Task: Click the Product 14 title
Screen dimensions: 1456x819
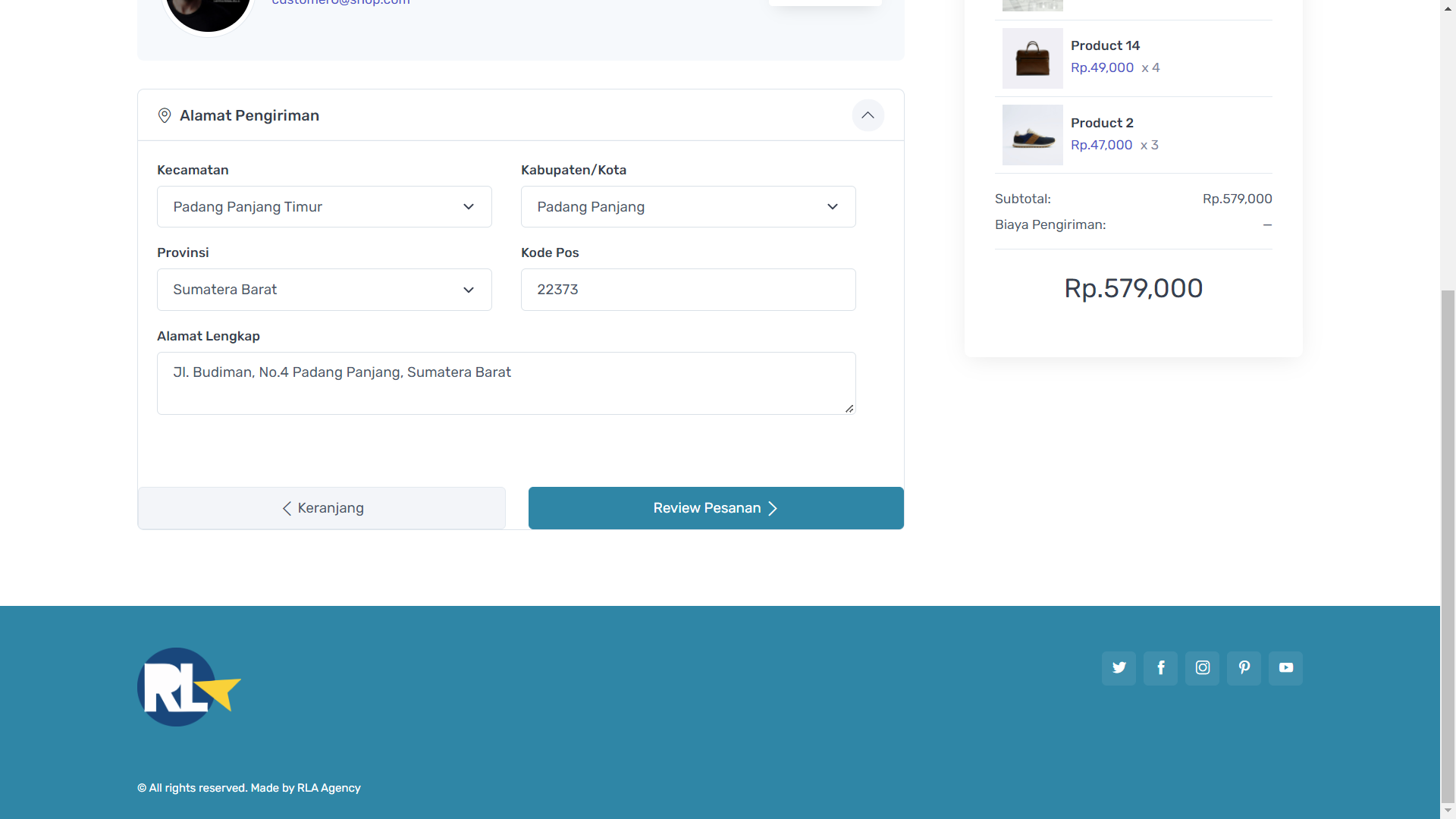Action: pos(1105,45)
